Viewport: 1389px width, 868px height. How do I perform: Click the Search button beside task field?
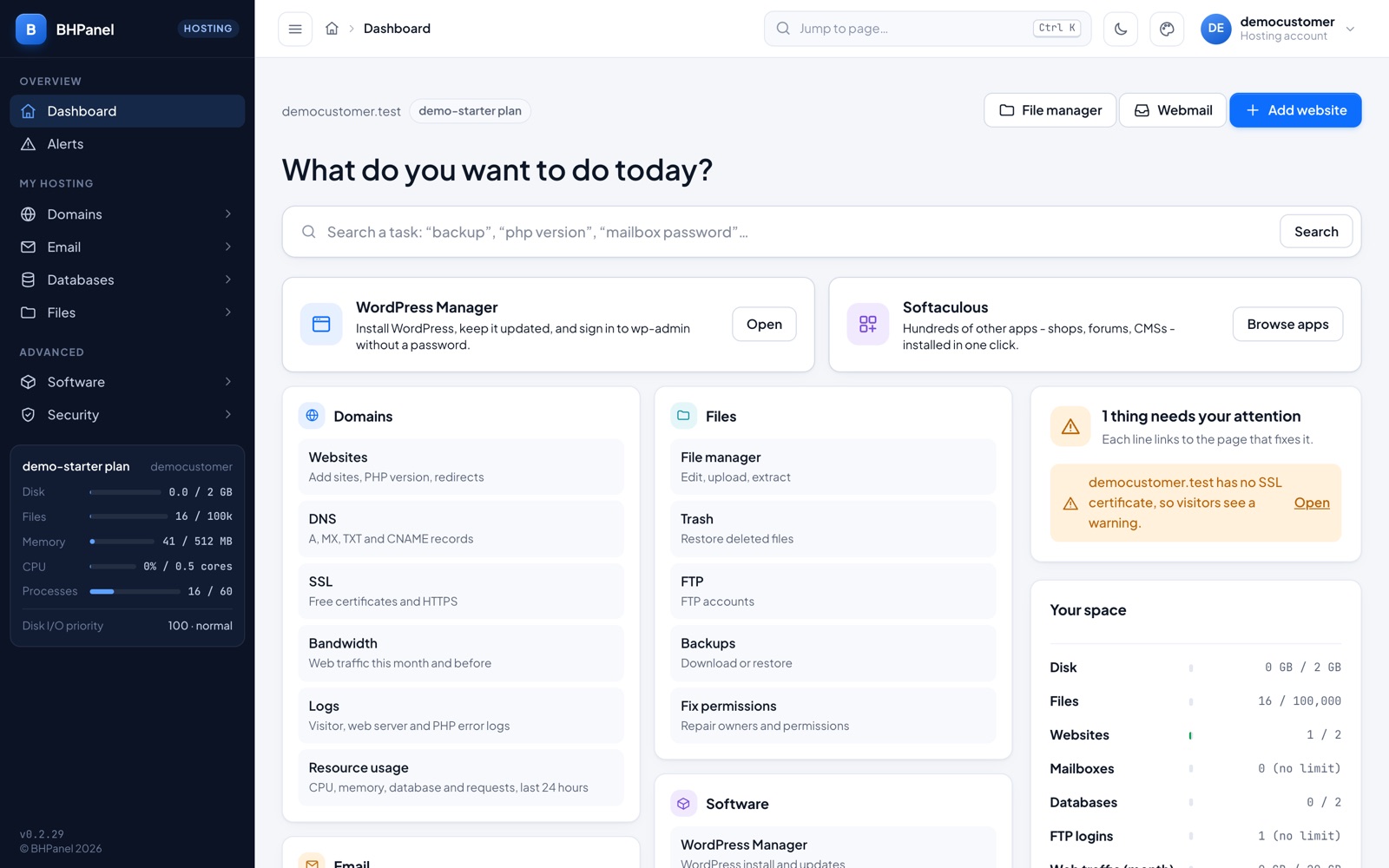pyautogui.click(x=1316, y=232)
